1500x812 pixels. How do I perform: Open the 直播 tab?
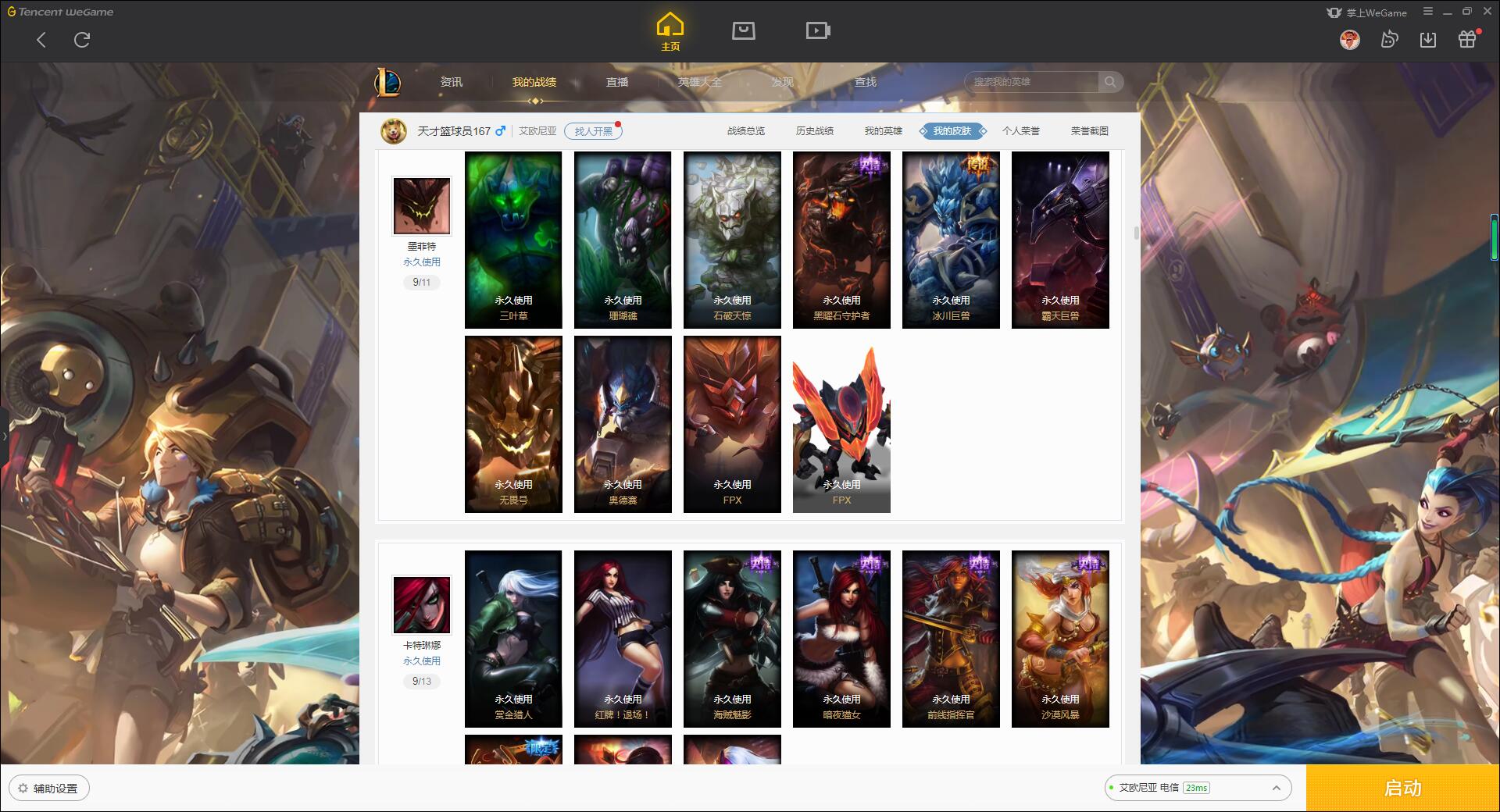click(x=617, y=82)
